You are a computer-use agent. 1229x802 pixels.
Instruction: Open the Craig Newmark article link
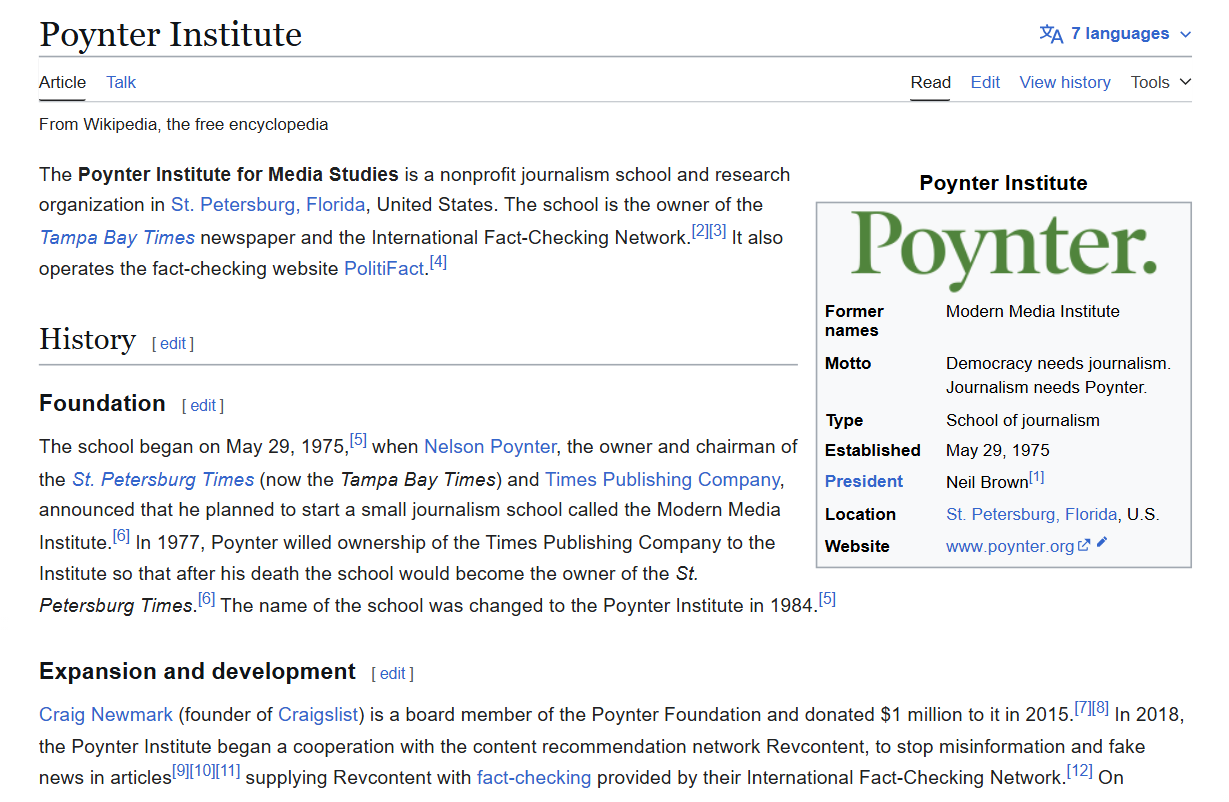coord(106,714)
